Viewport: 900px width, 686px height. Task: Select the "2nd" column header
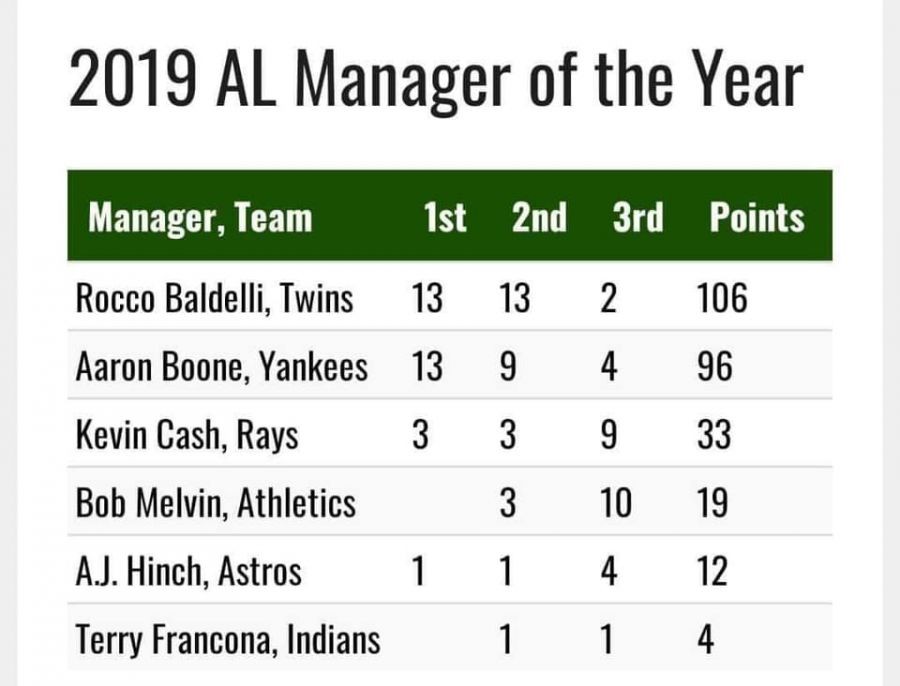click(538, 218)
